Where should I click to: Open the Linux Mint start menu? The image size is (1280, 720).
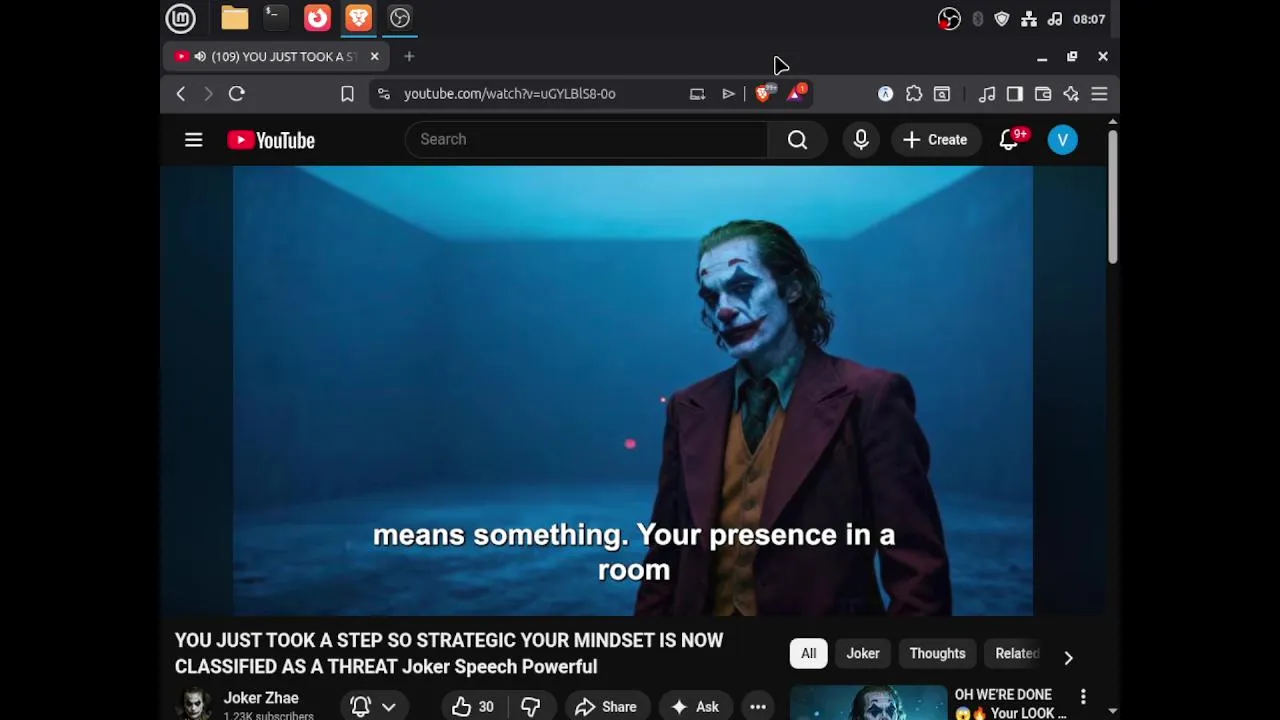point(181,18)
